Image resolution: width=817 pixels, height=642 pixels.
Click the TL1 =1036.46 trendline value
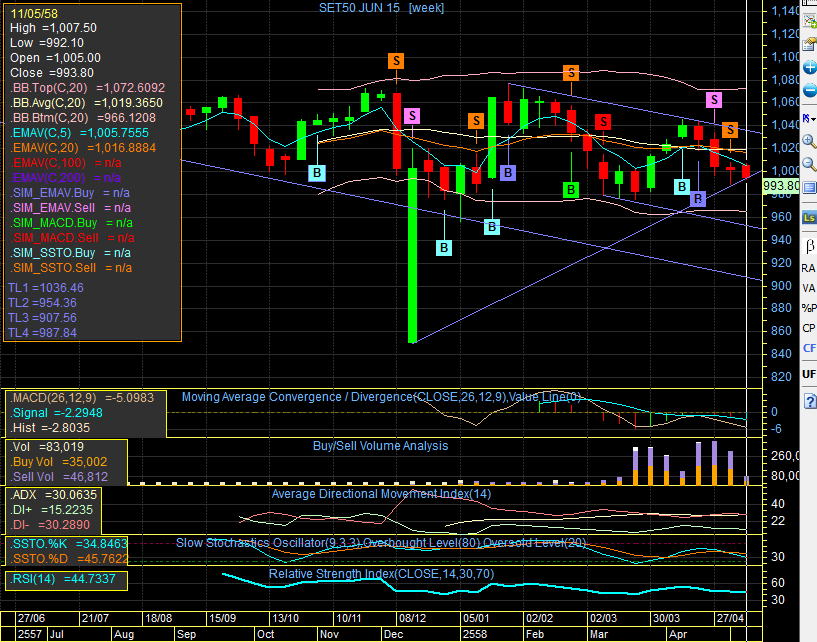tap(46, 288)
